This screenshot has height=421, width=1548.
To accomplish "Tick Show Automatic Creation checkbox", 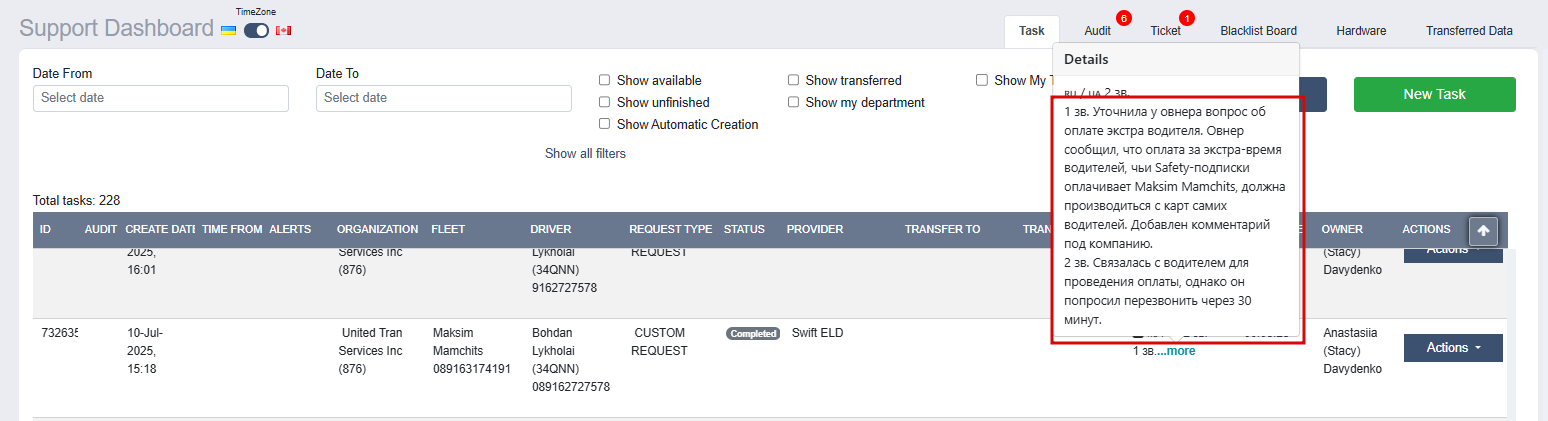I will (604, 124).
